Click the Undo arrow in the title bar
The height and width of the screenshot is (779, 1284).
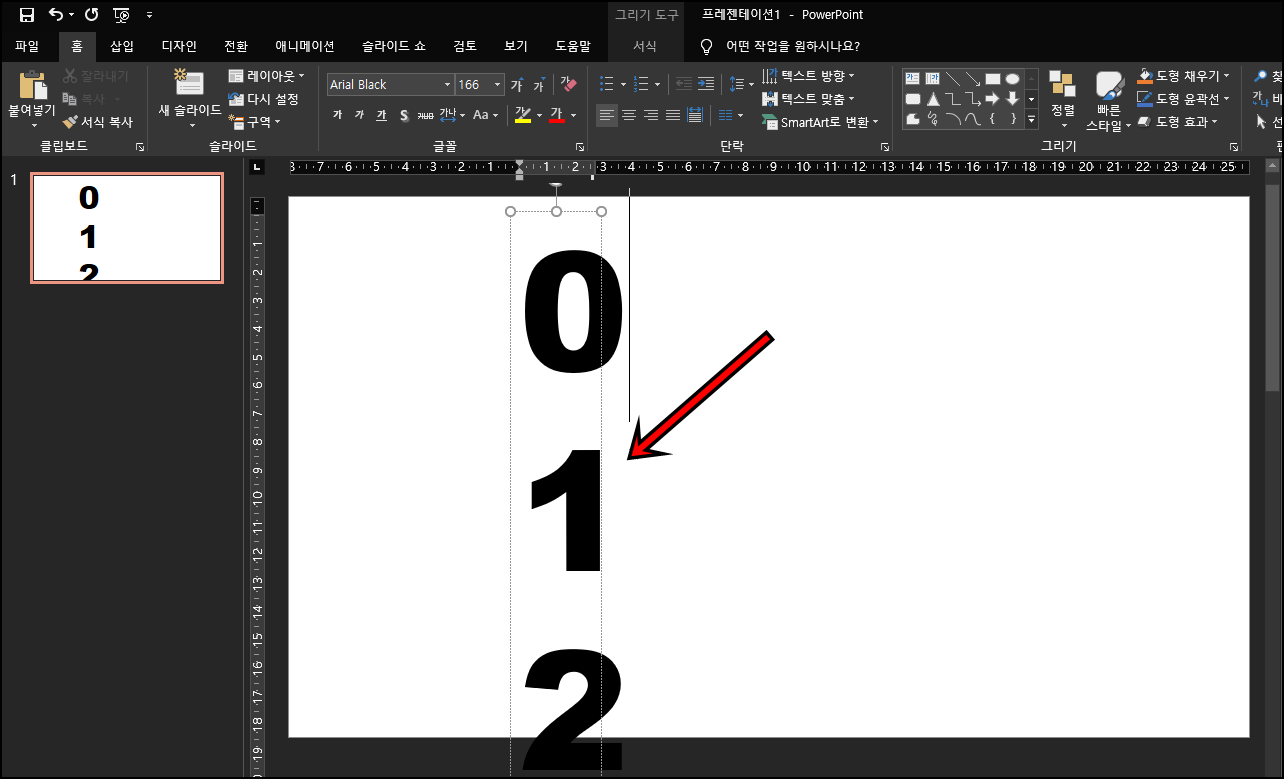point(57,15)
